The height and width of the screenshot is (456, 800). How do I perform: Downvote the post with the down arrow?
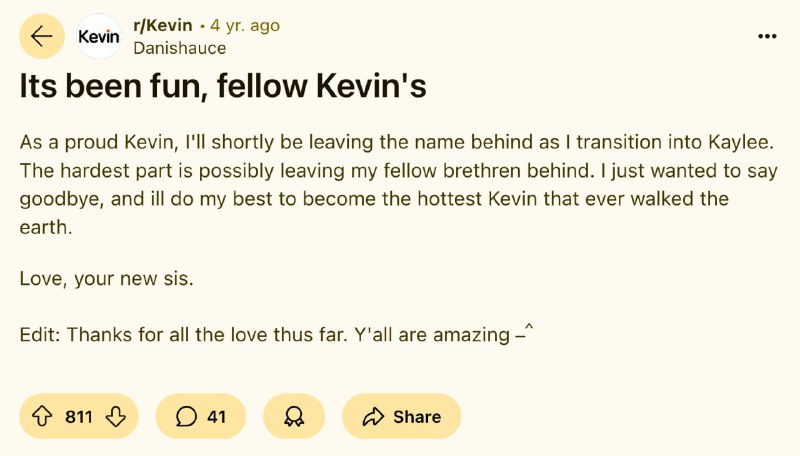(x=116, y=416)
